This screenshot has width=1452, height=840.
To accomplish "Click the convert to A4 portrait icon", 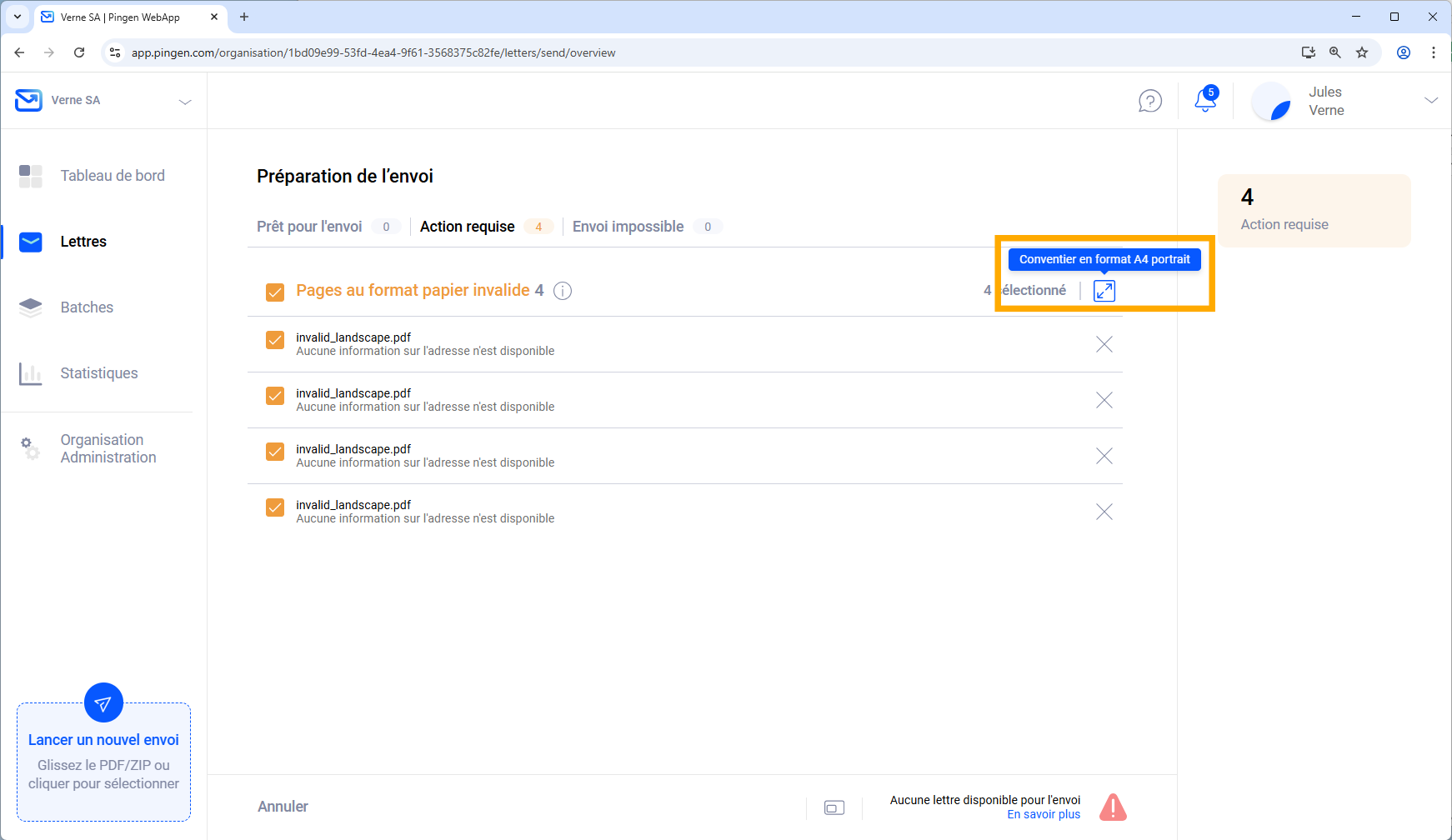I will [x=1104, y=291].
